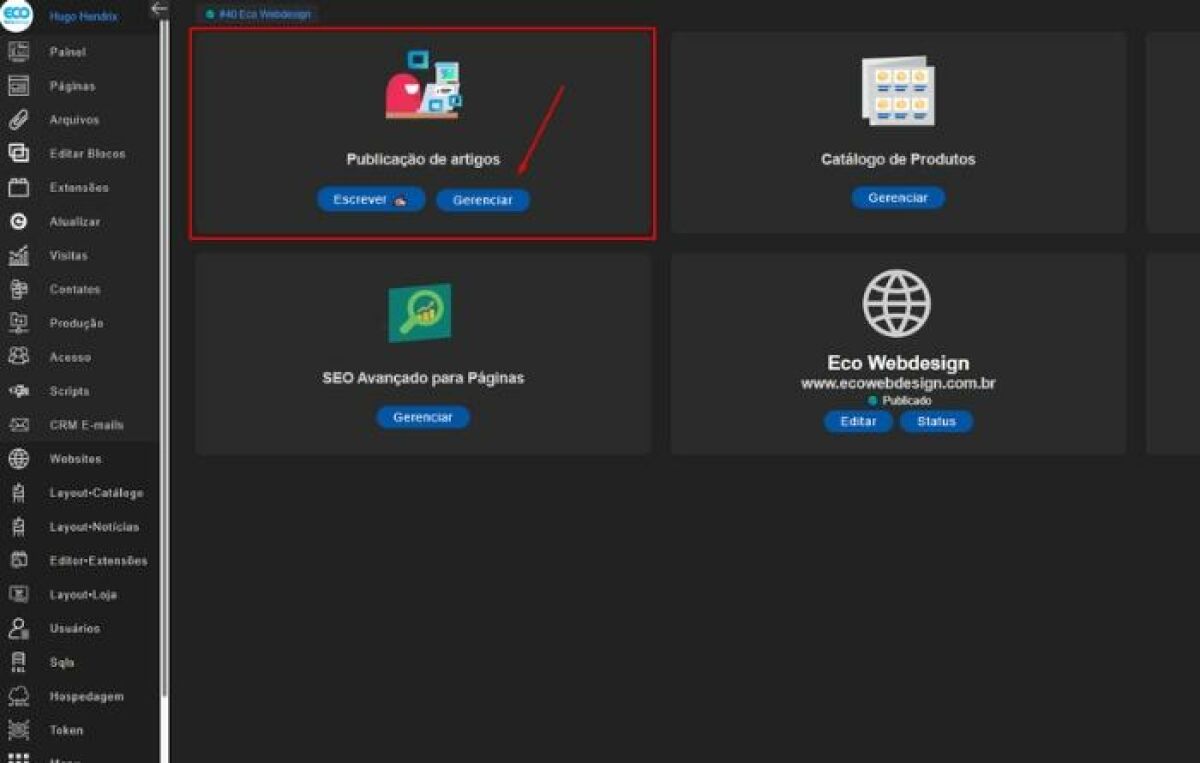
Task: Click the Atualizar refresh icon
Action: (18, 222)
